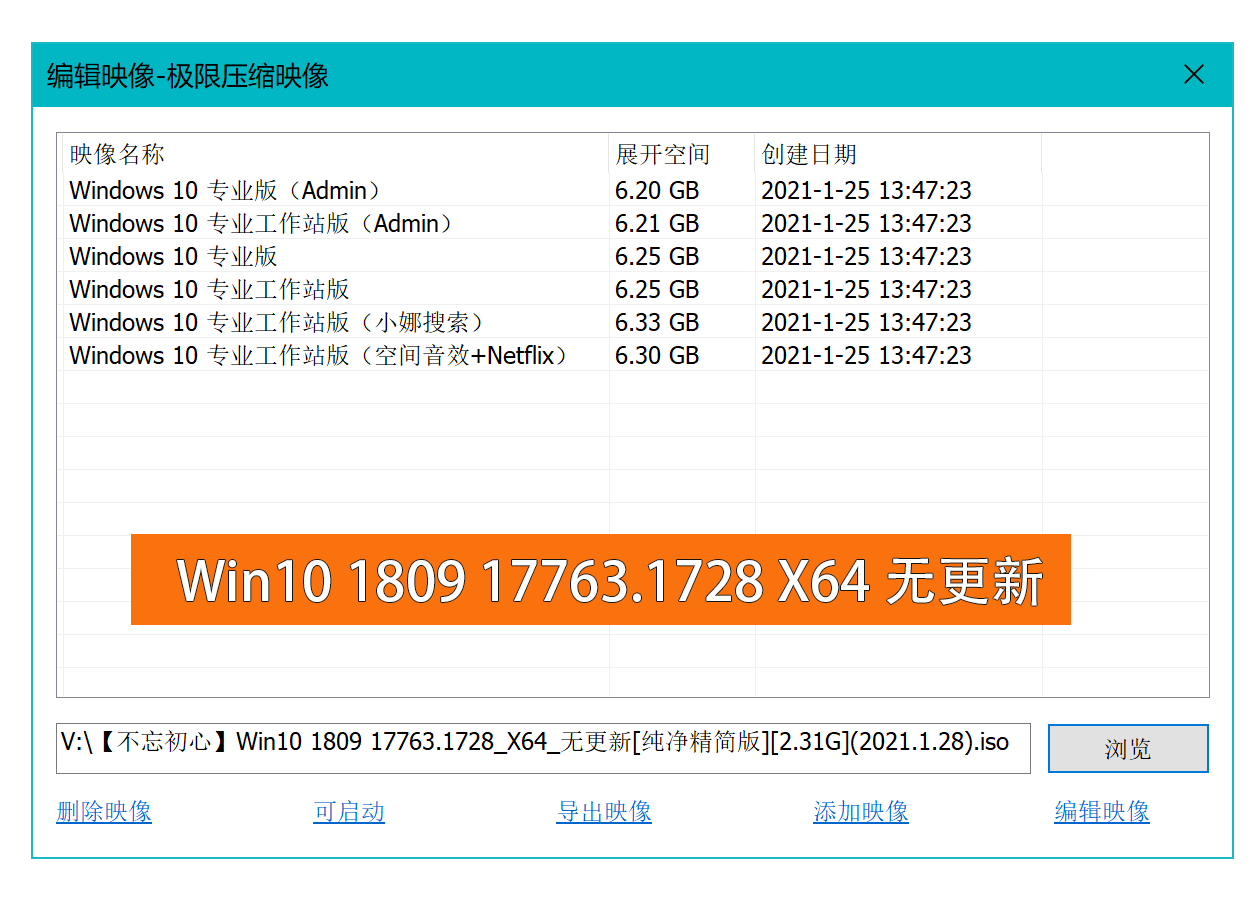The image size is (1257, 912).
Task: Click date cell in 空间音效+Netflix row
Action: click(x=866, y=355)
